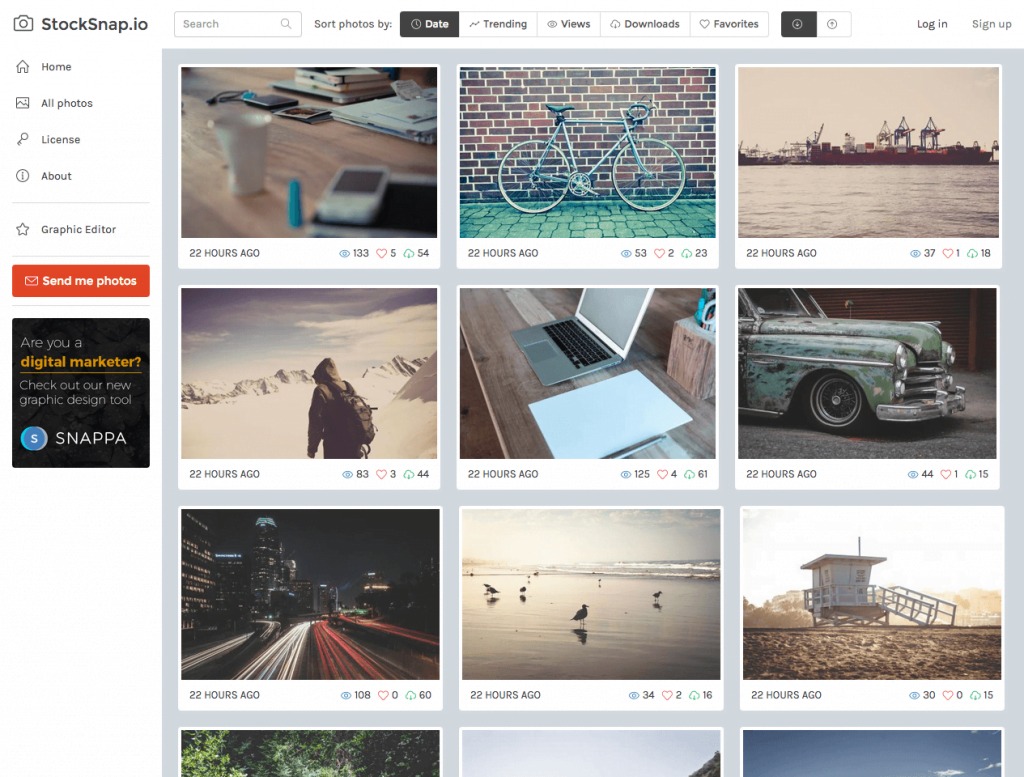Click the Send me photos button

pyautogui.click(x=81, y=281)
